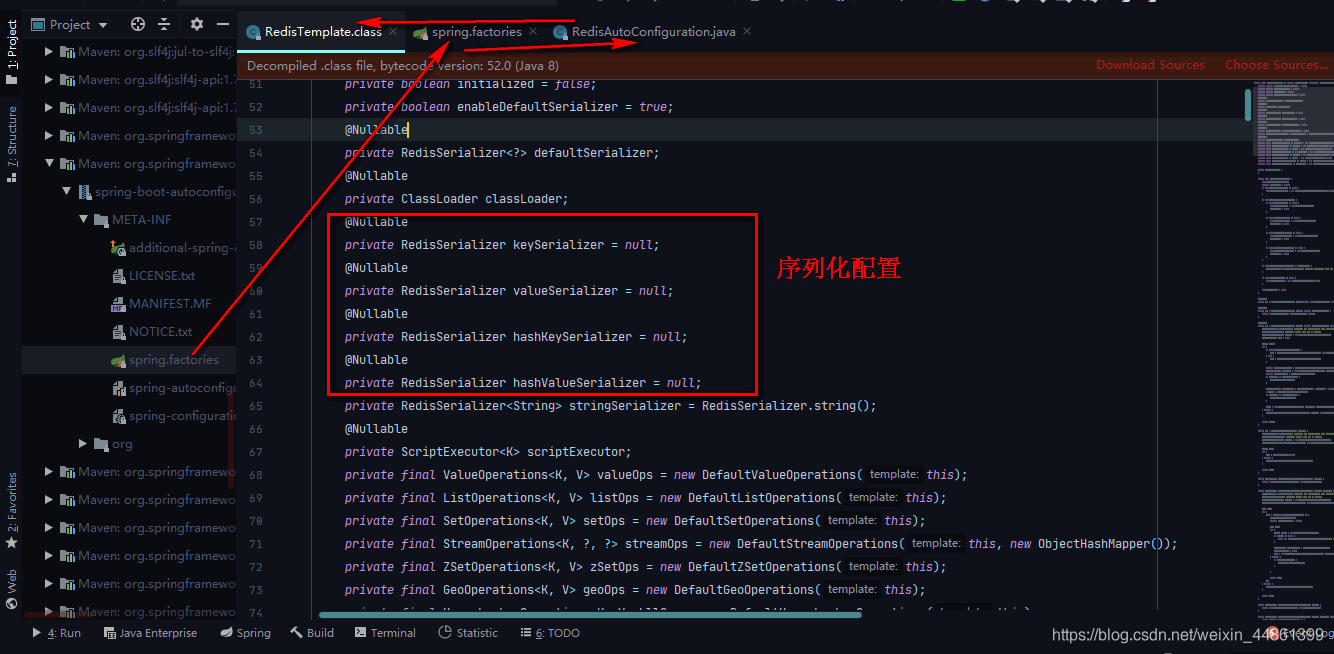Click the stringSerializer declaration line
The height and width of the screenshot is (654, 1334).
pyautogui.click(x=610, y=406)
